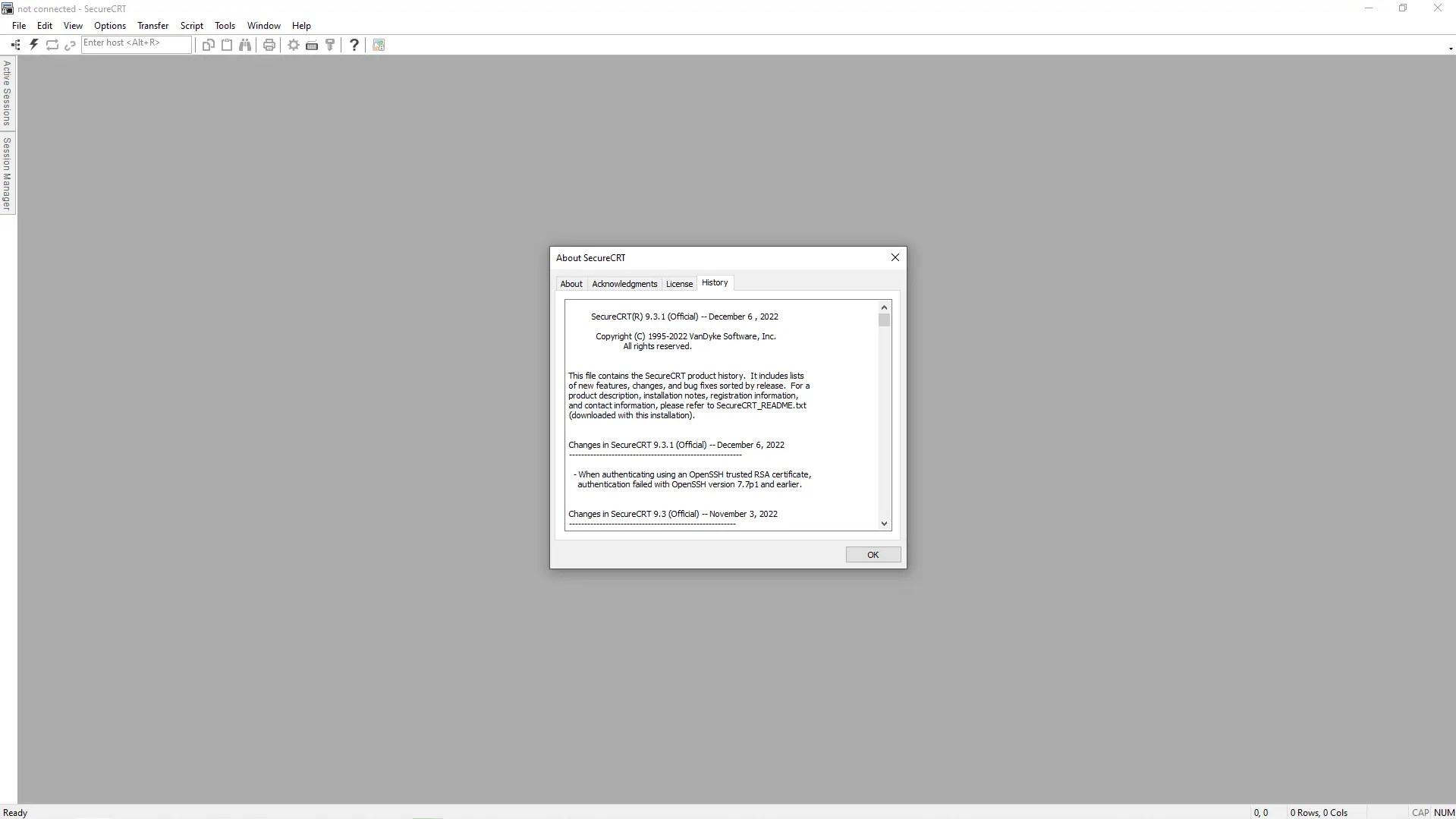The height and width of the screenshot is (819, 1456).
Task: Switch to the Acknowledgments tab
Action: pyautogui.click(x=624, y=284)
